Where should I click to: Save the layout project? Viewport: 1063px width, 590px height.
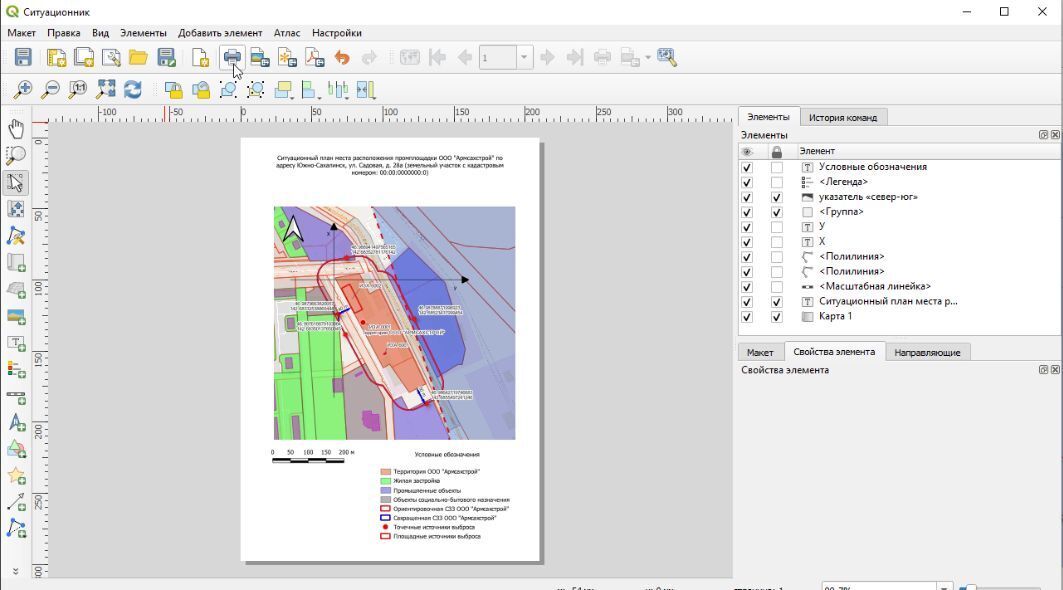22,58
